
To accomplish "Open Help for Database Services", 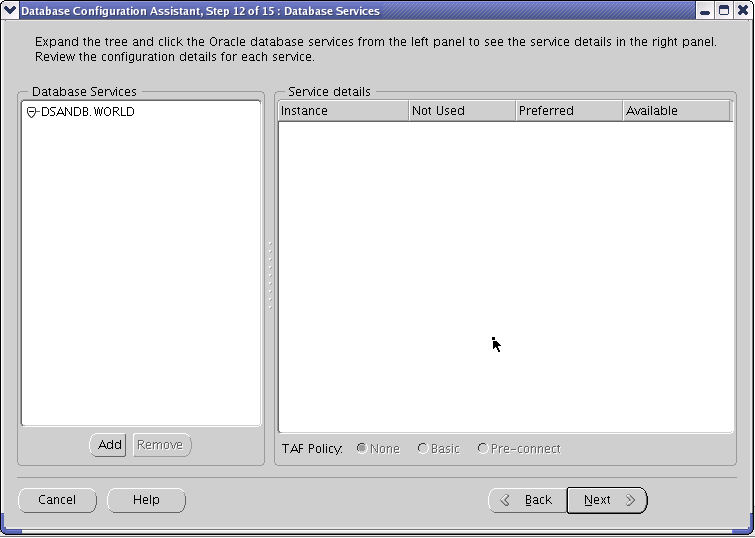I will click(146, 500).
